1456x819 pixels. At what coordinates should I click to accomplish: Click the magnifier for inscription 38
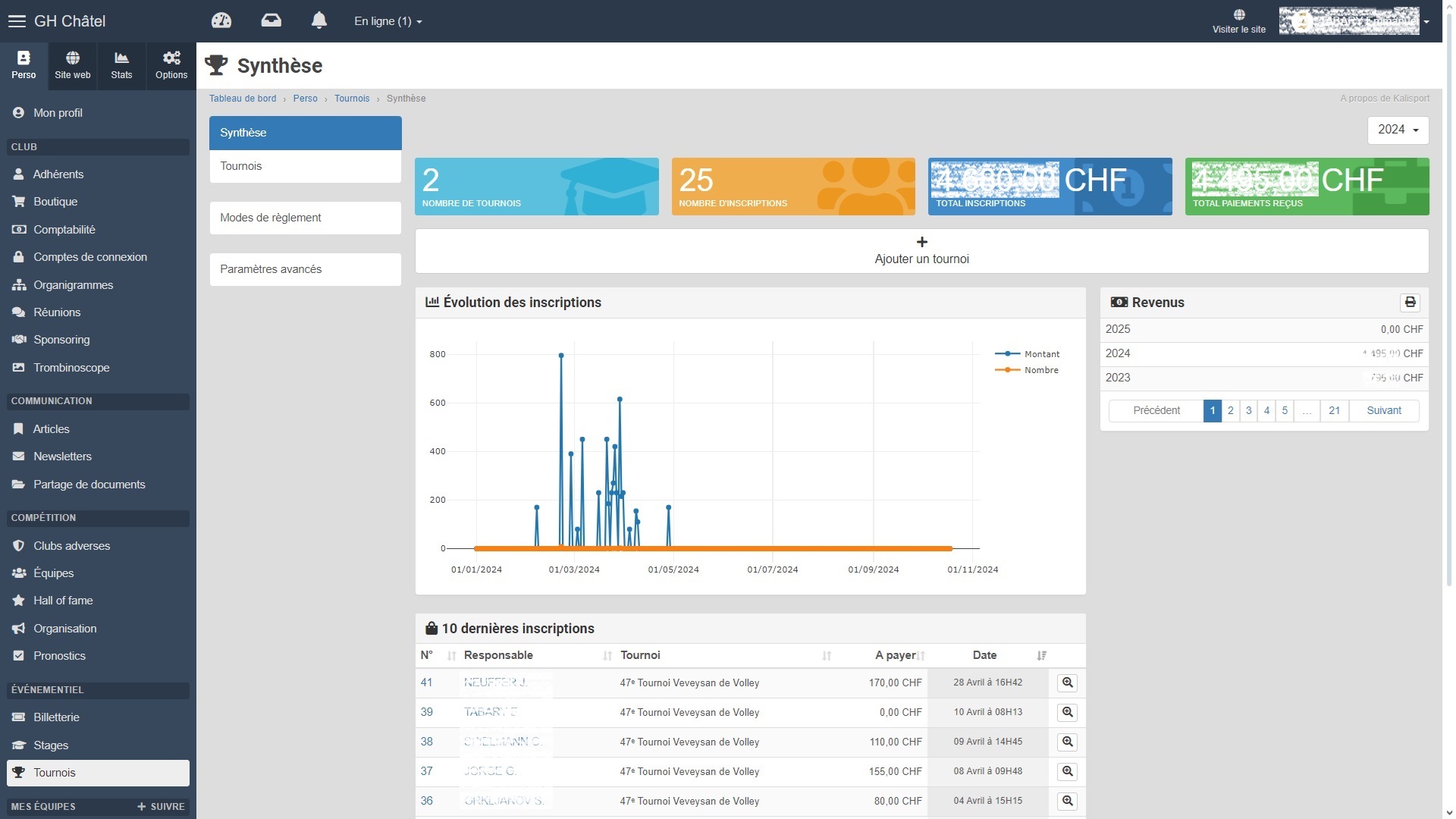pyautogui.click(x=1067, y=742)
